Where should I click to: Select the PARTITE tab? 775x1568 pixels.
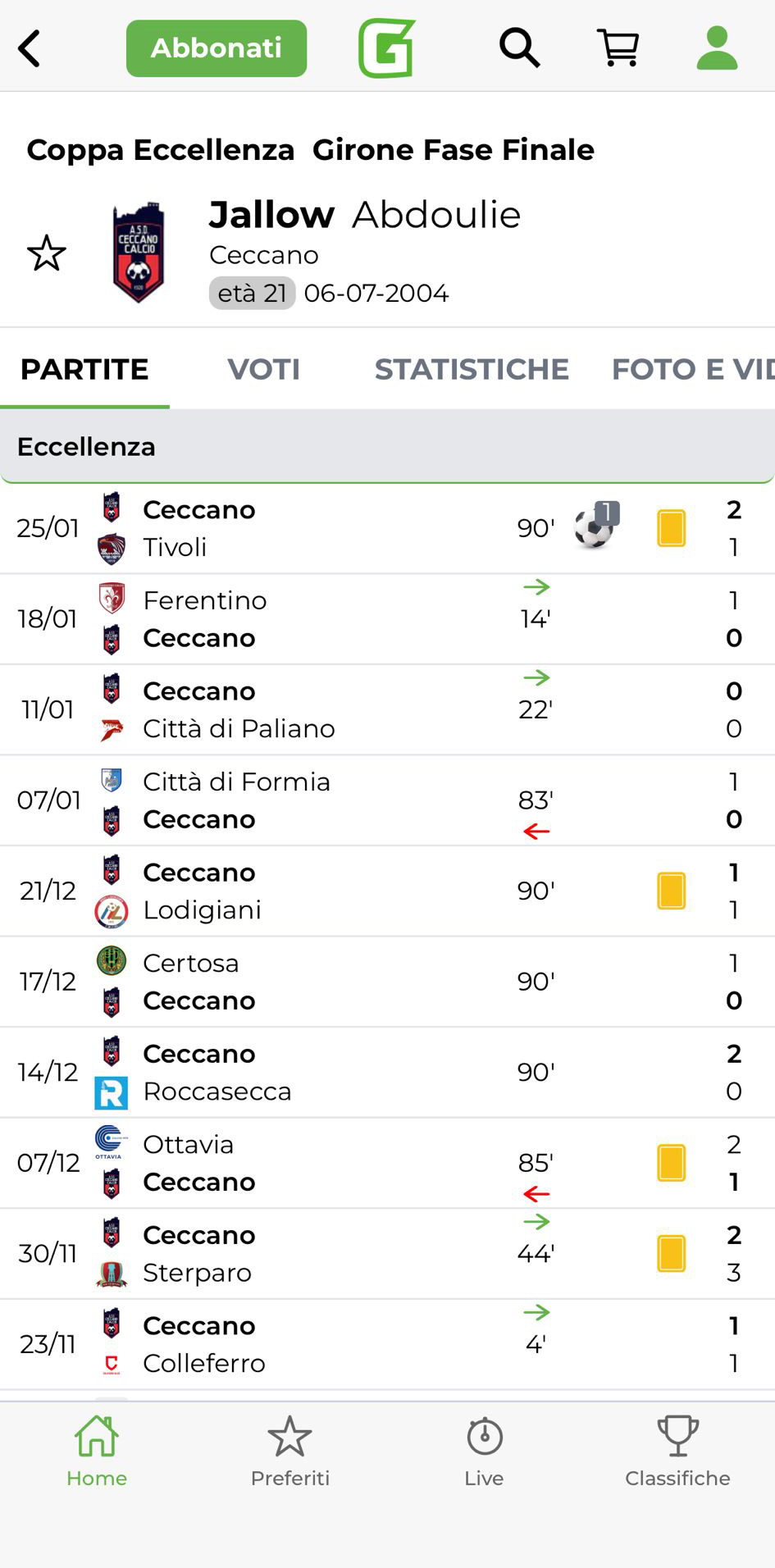tap(84, 369)
